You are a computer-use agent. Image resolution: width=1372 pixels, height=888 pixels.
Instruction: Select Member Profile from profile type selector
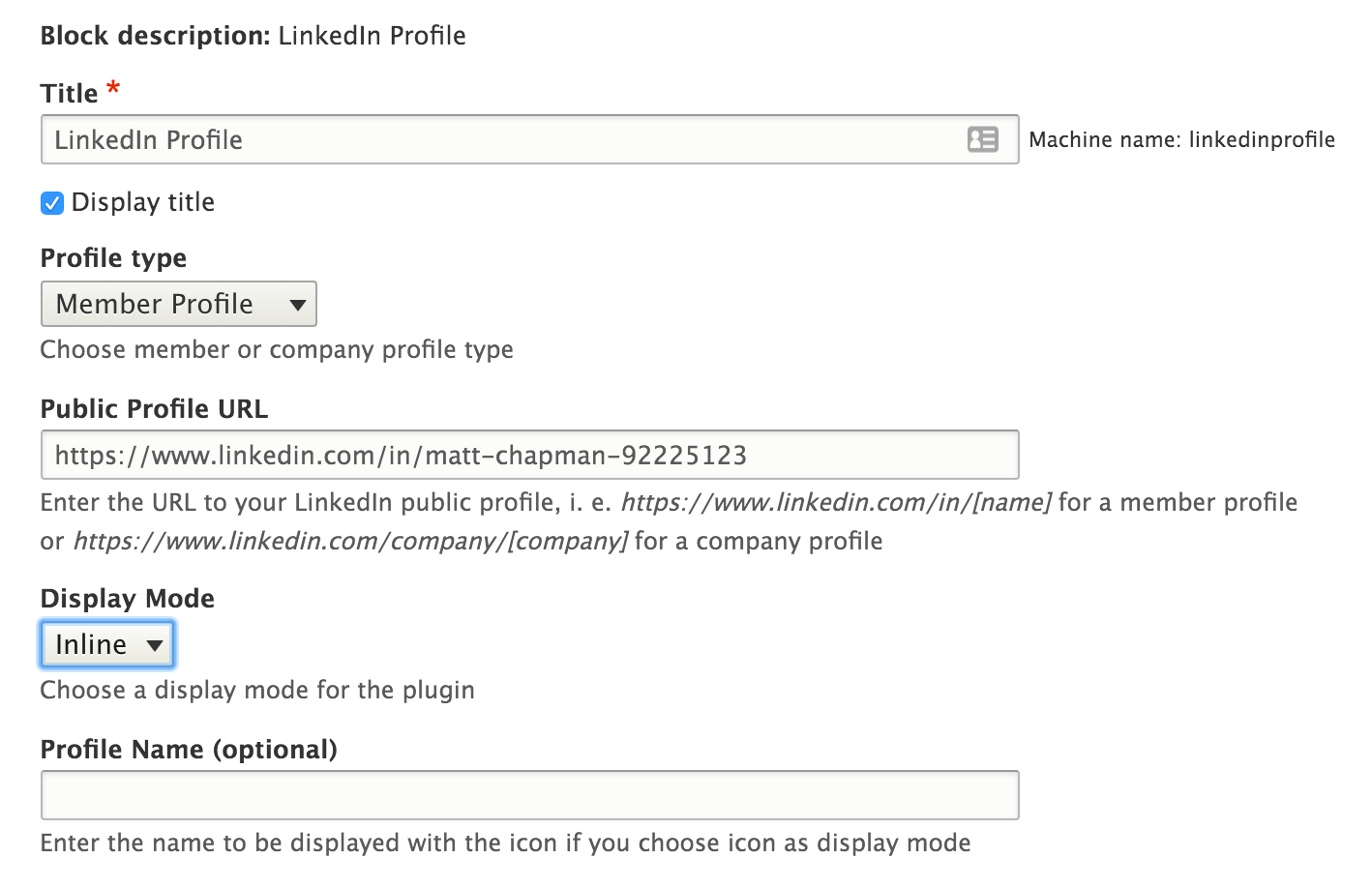click(x=178, y=304)
